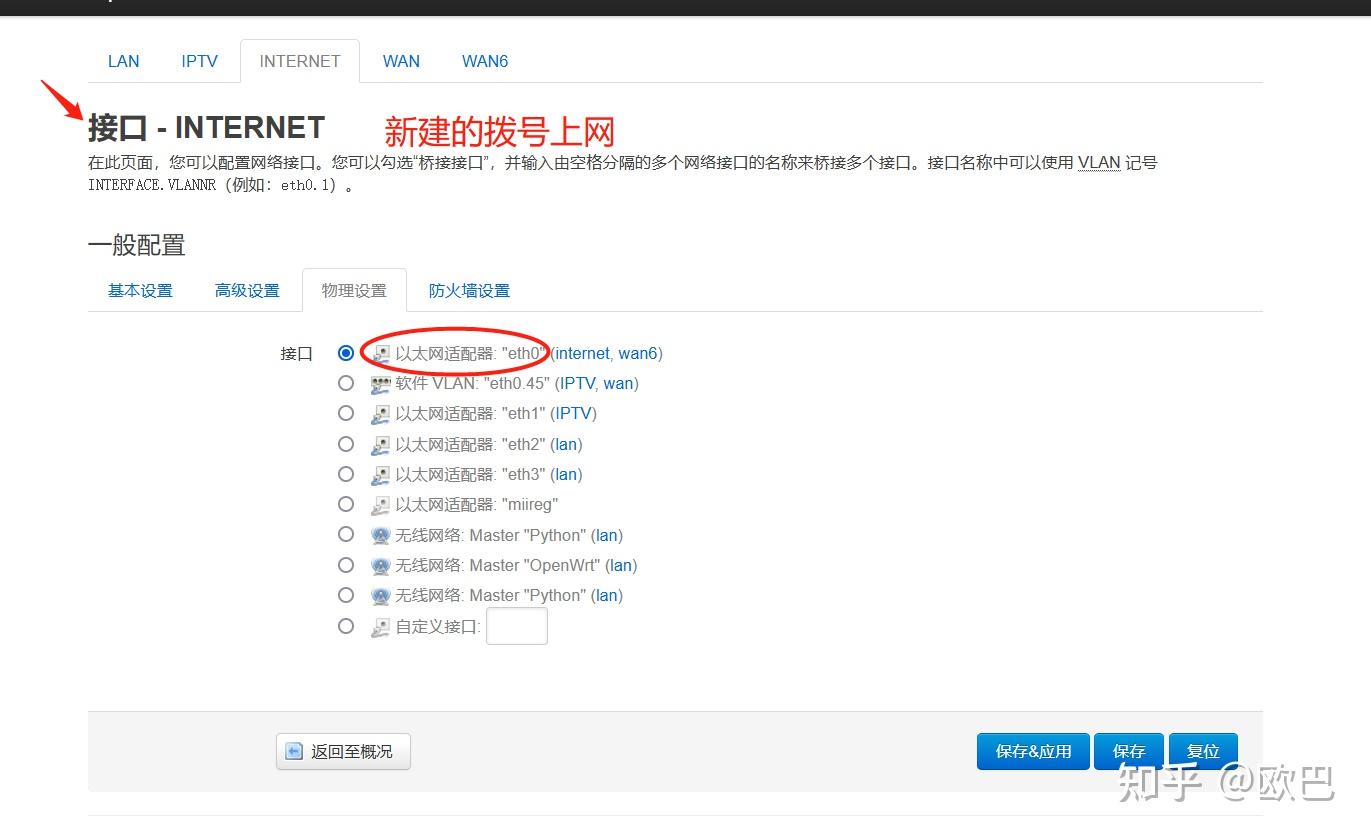Open the VLAN documentation link
Screen dimensions: 1371x839
[1098, 163]
